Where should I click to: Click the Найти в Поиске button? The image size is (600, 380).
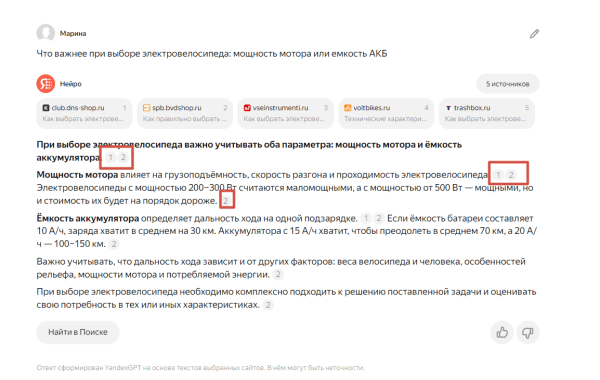[x=78, y=332]
